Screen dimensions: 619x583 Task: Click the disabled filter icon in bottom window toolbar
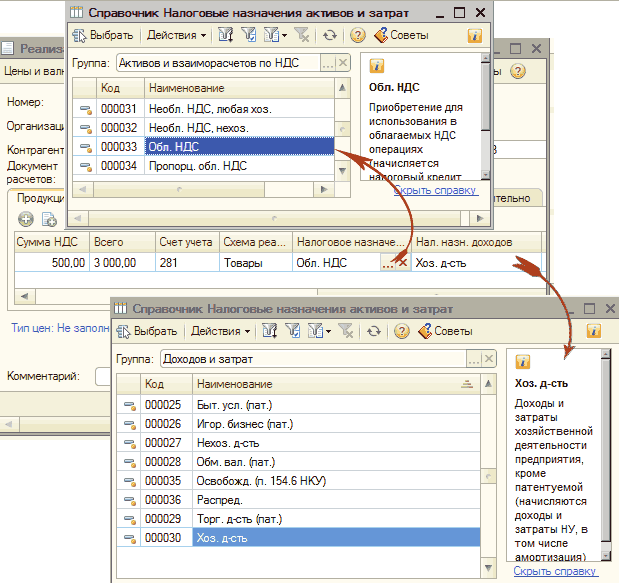coord(346,330)
